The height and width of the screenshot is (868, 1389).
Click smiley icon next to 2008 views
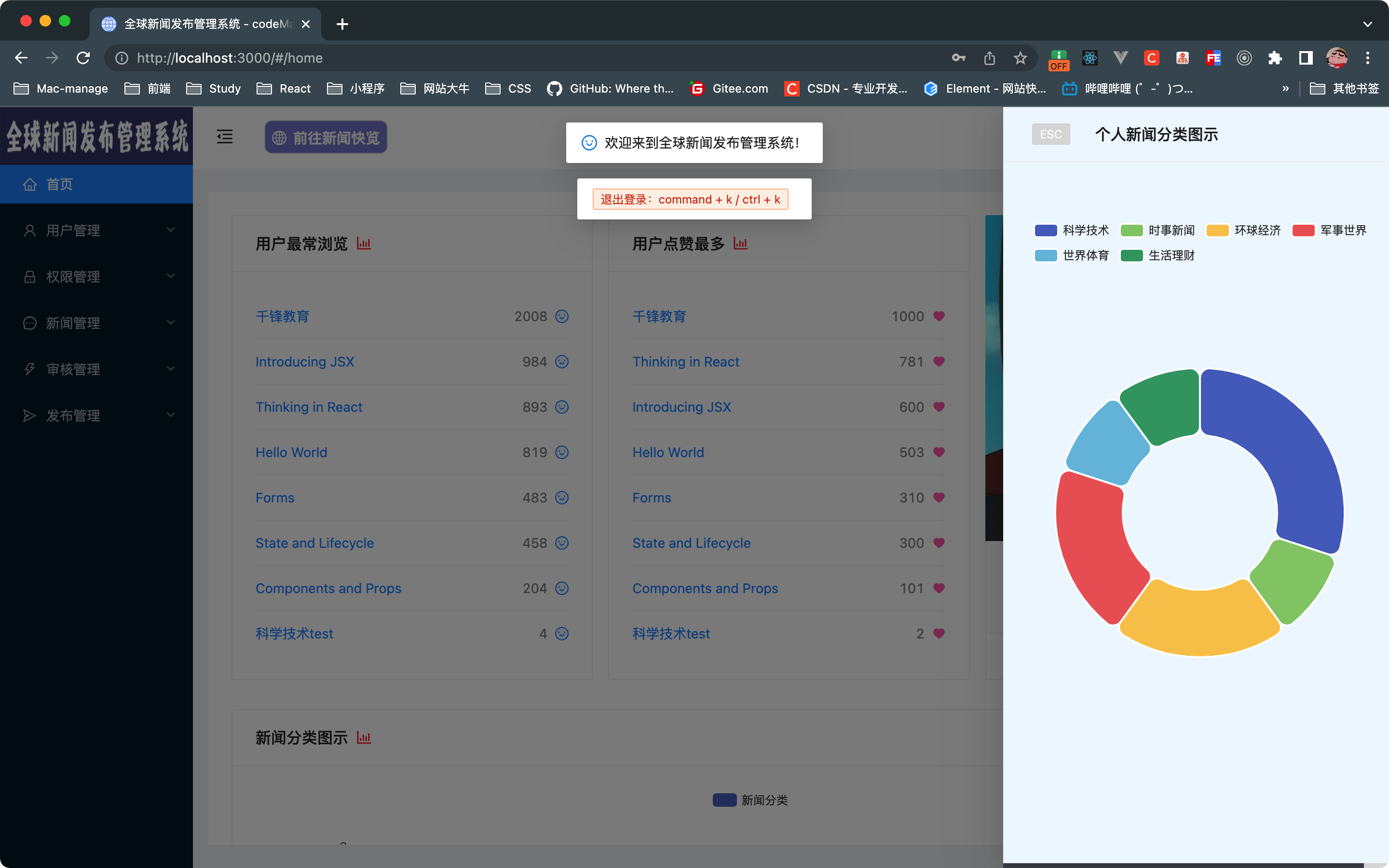pos(562,316)
